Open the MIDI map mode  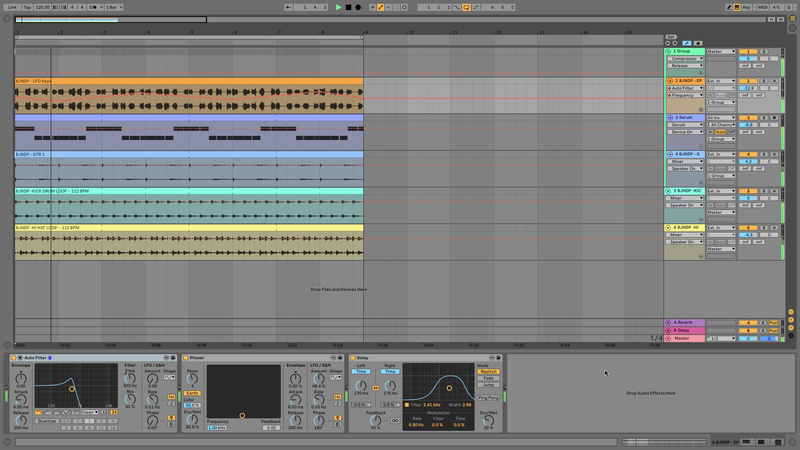[765, 7]
